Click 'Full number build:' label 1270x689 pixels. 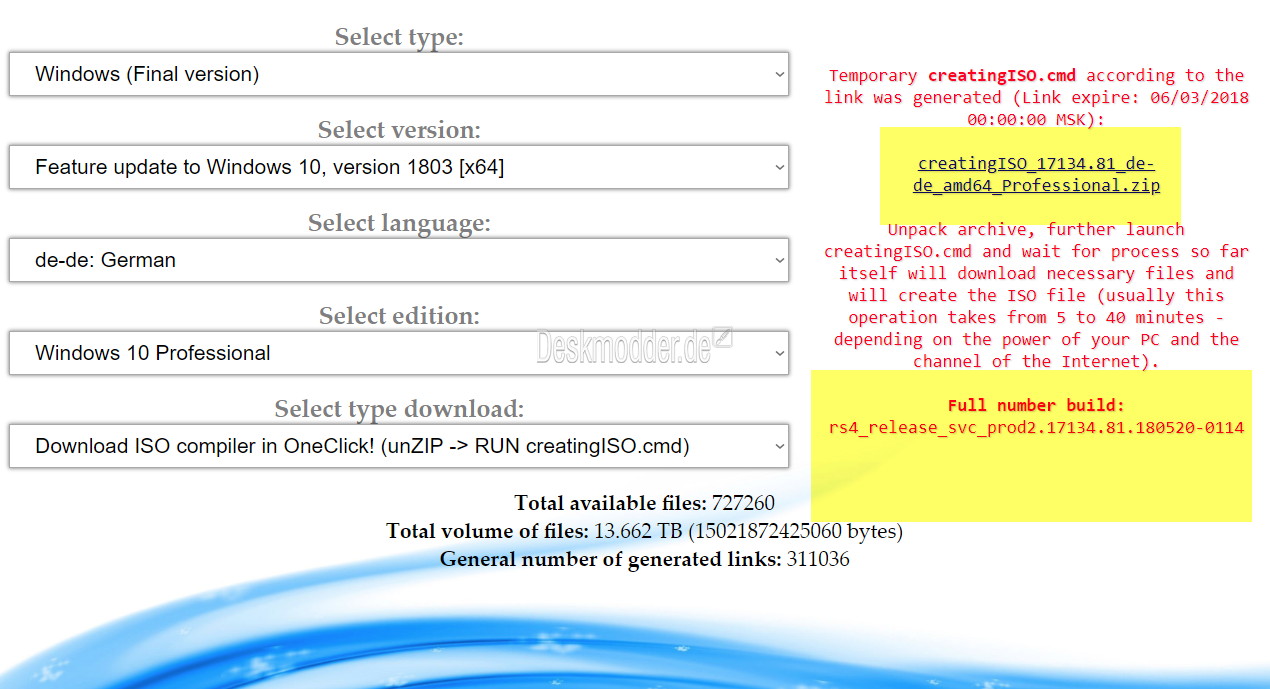[1036, 405]
